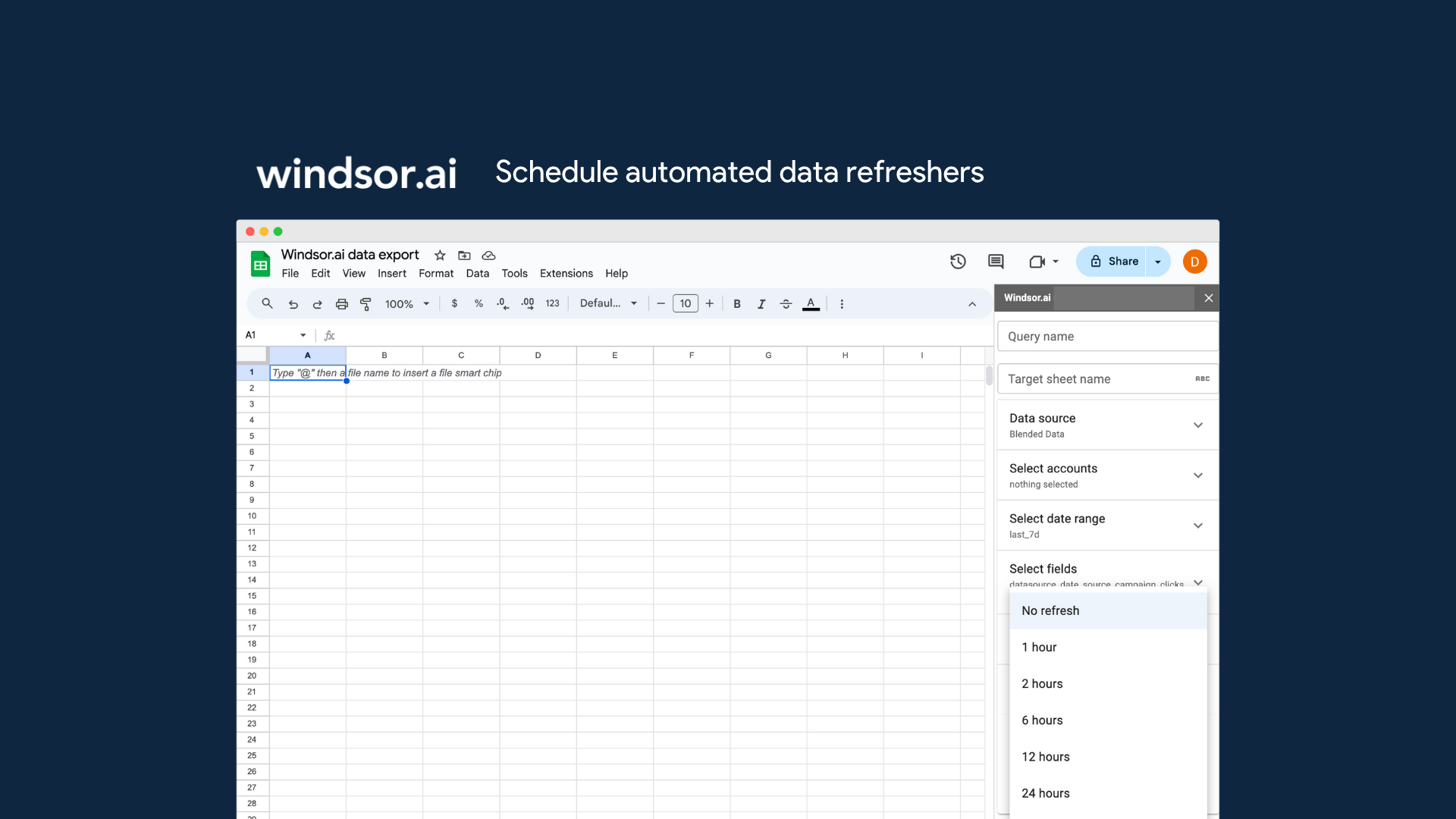Star the Windsor.ai data export document
This screenshot has width=1456, height=819.
(x=440, y=256)
